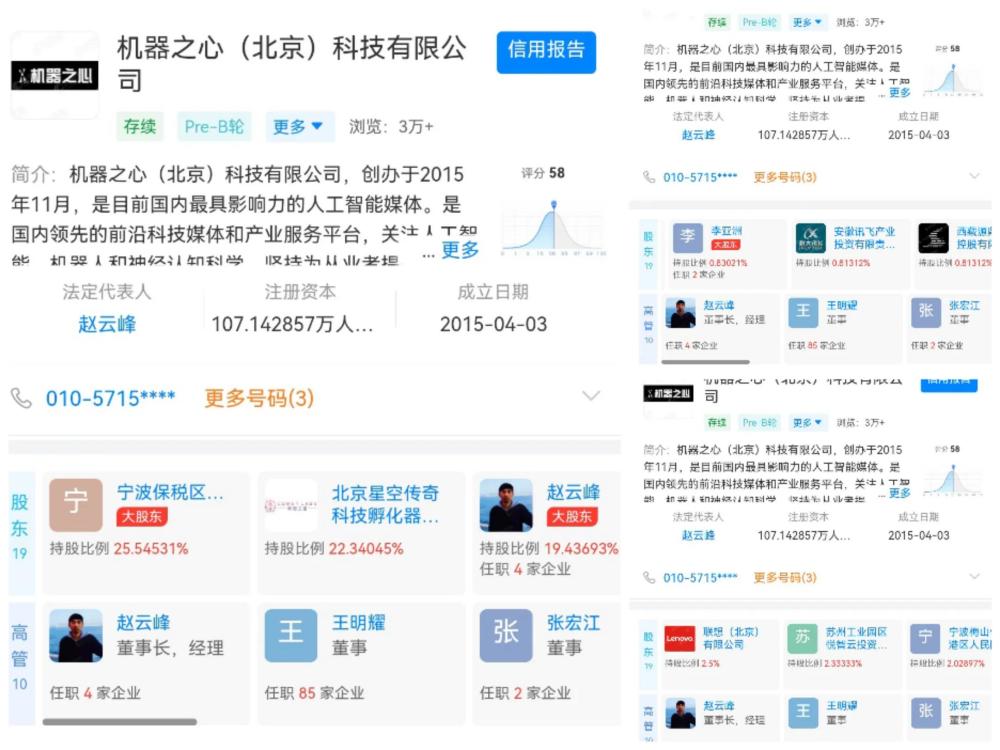1000x750 pixels.
Task: Click the horizontal scrollbar under 高管 cards, left panel
Action: (120, 722)
